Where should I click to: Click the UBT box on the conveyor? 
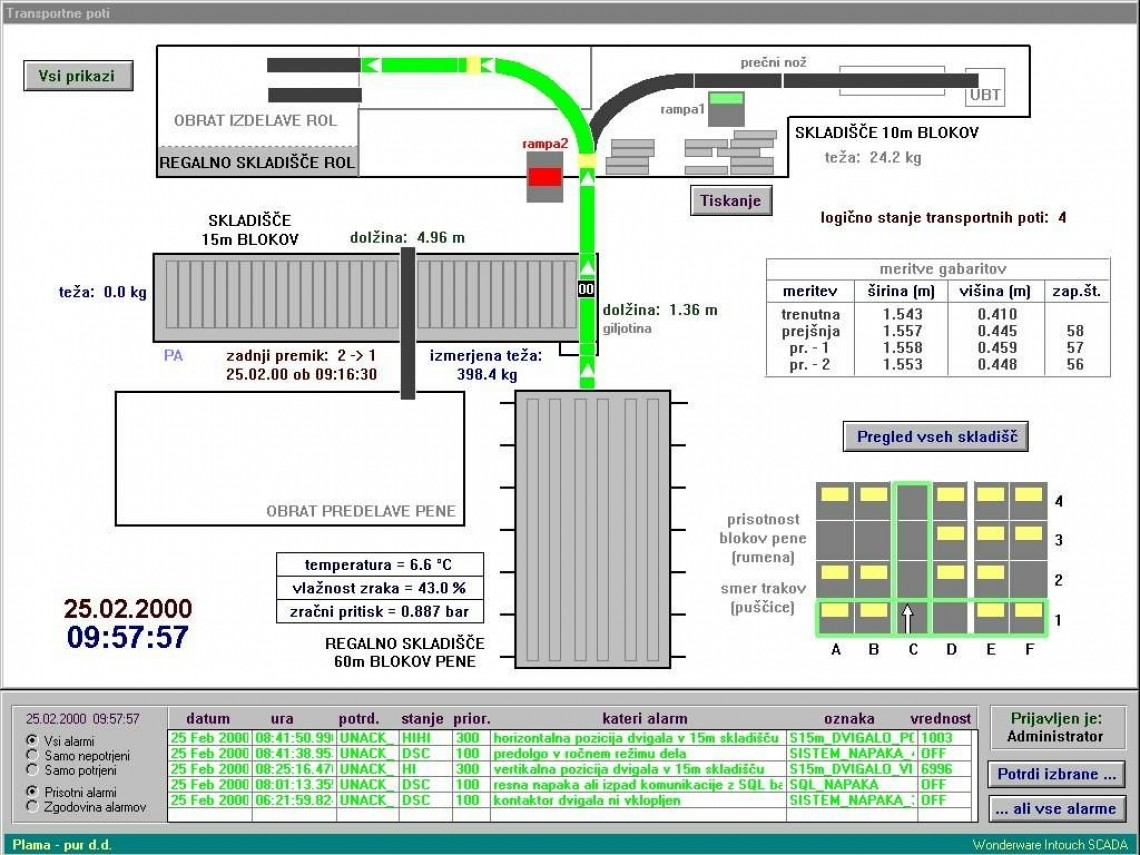click(983, 95)
